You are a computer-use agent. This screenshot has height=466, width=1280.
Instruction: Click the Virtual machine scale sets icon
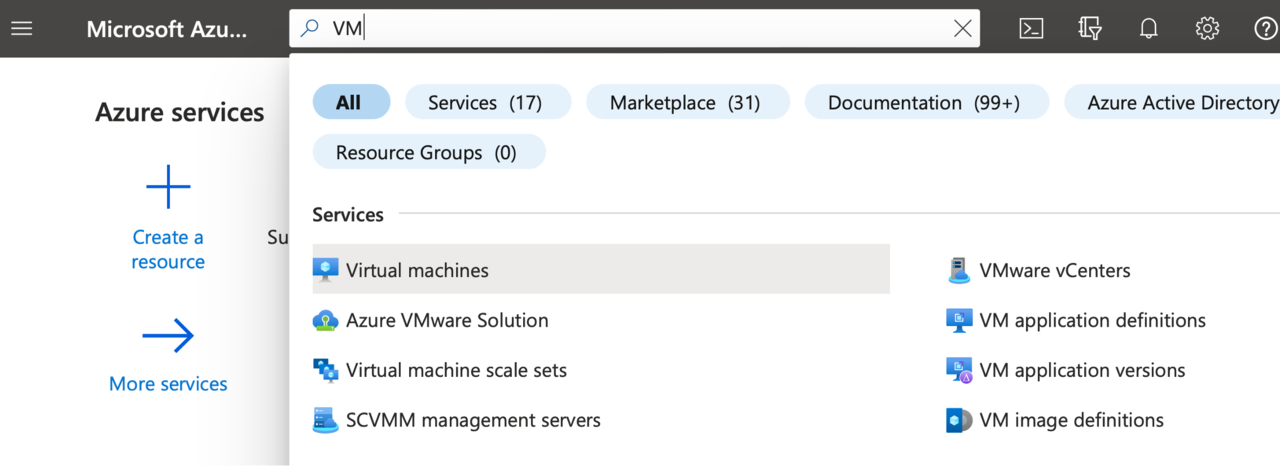[326, 370]
